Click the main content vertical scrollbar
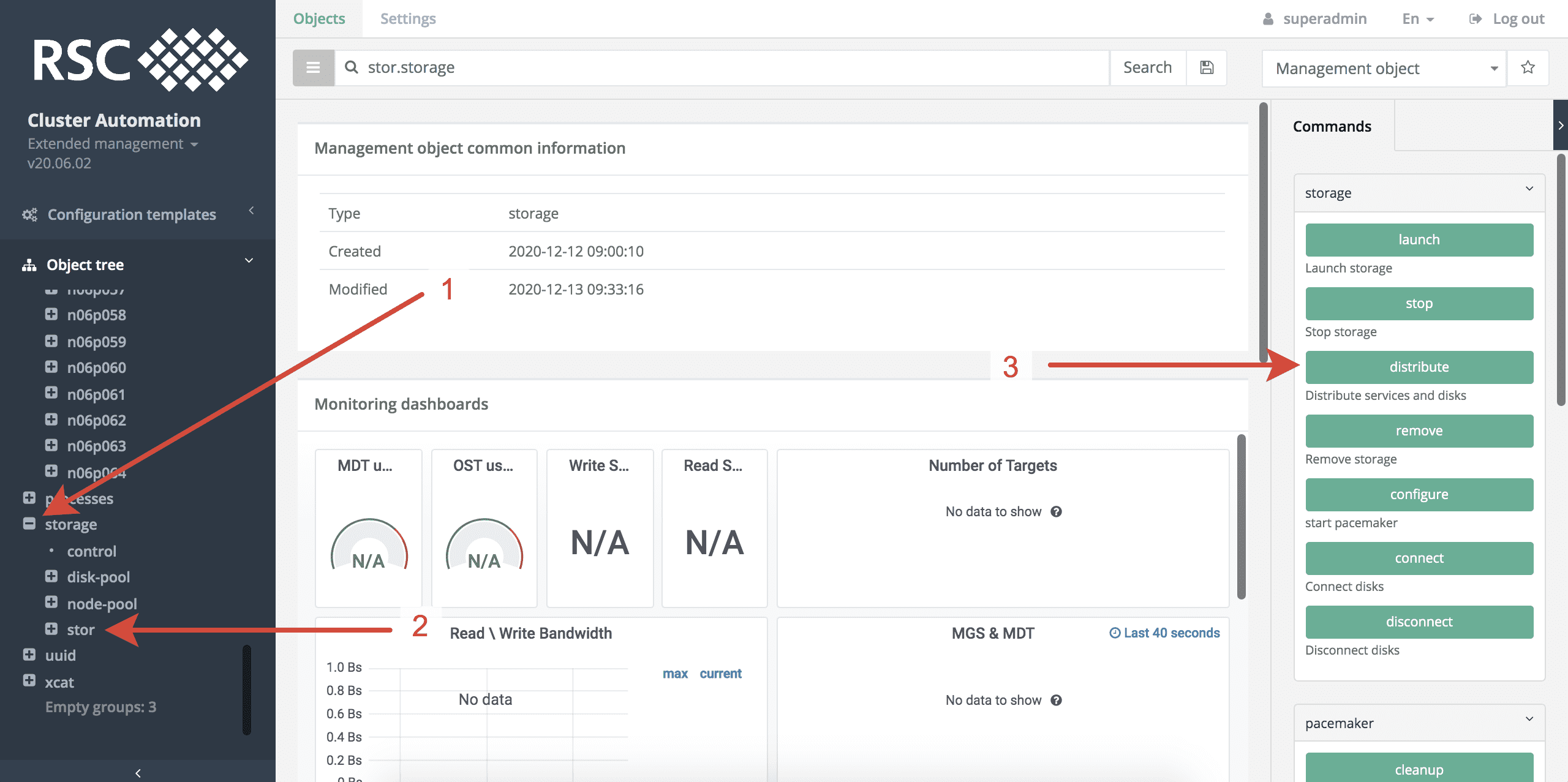1568x782 pixels. pos(1263,233)
